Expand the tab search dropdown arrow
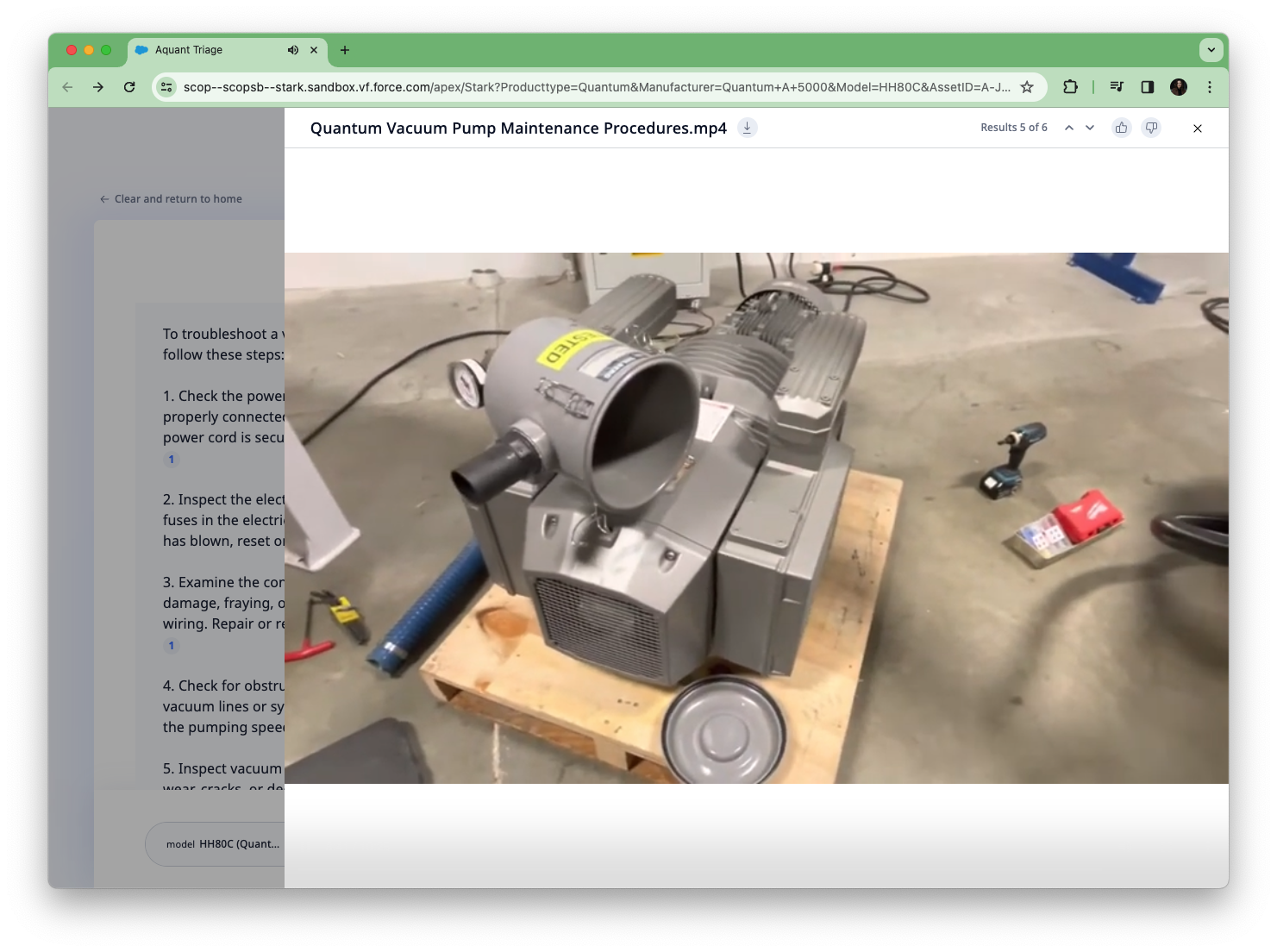The width and height of the screenshot is (1277, 952). click(x=1211, y=50)
